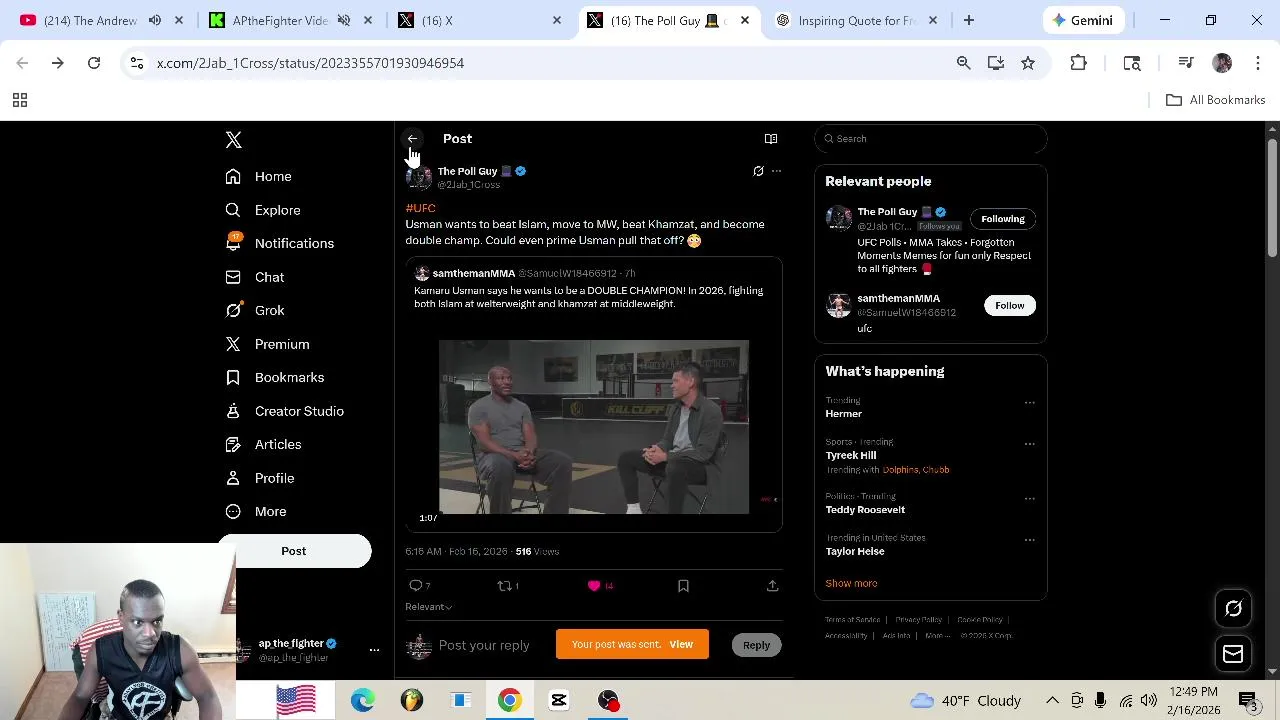Open reader view icon in Post header
Screen dimensions: 1280x720
(771, 139)
